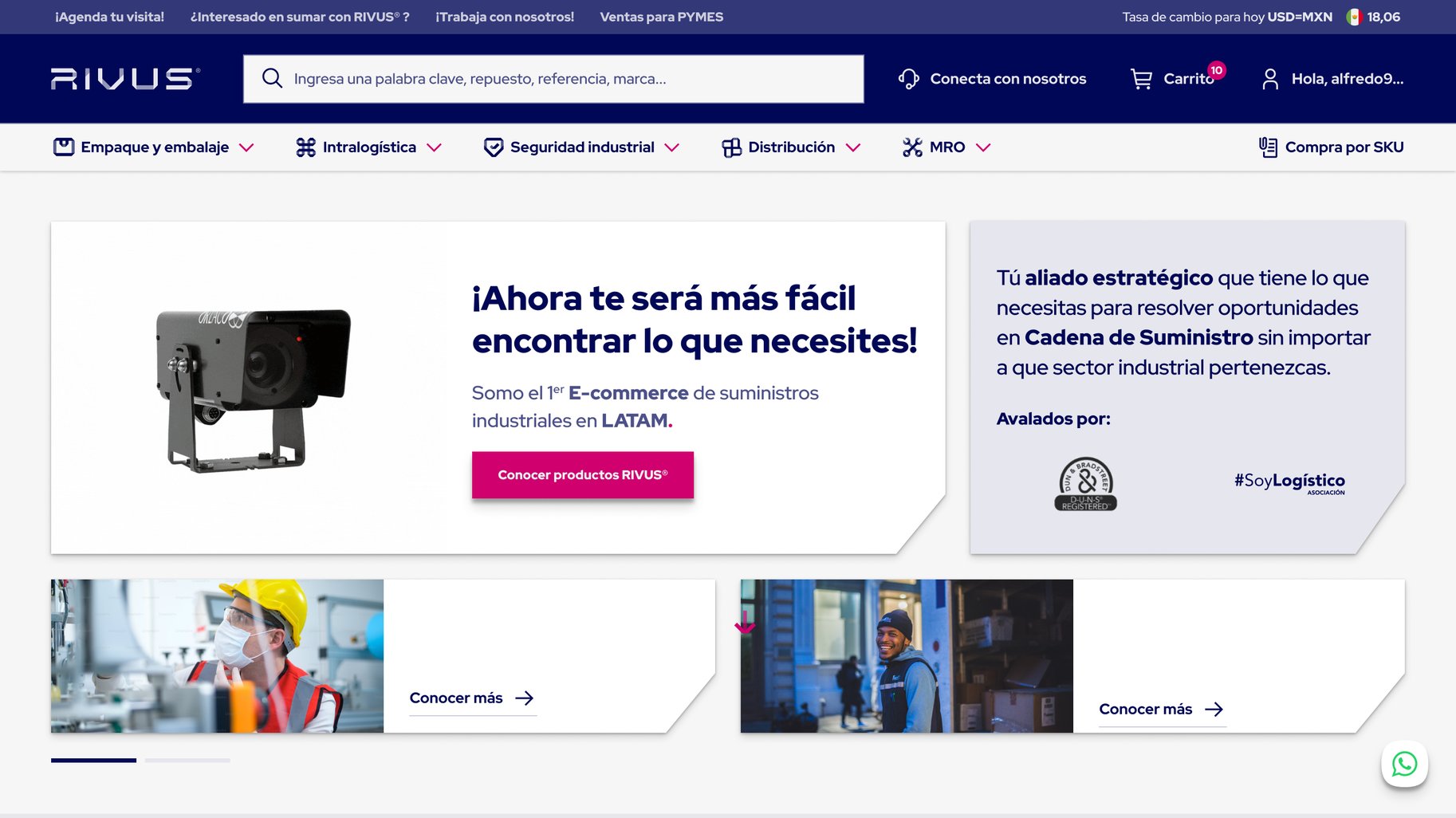The image size is (1456, 818).
Task: Click the Mexico flag icon
Action: [1354, 17]
